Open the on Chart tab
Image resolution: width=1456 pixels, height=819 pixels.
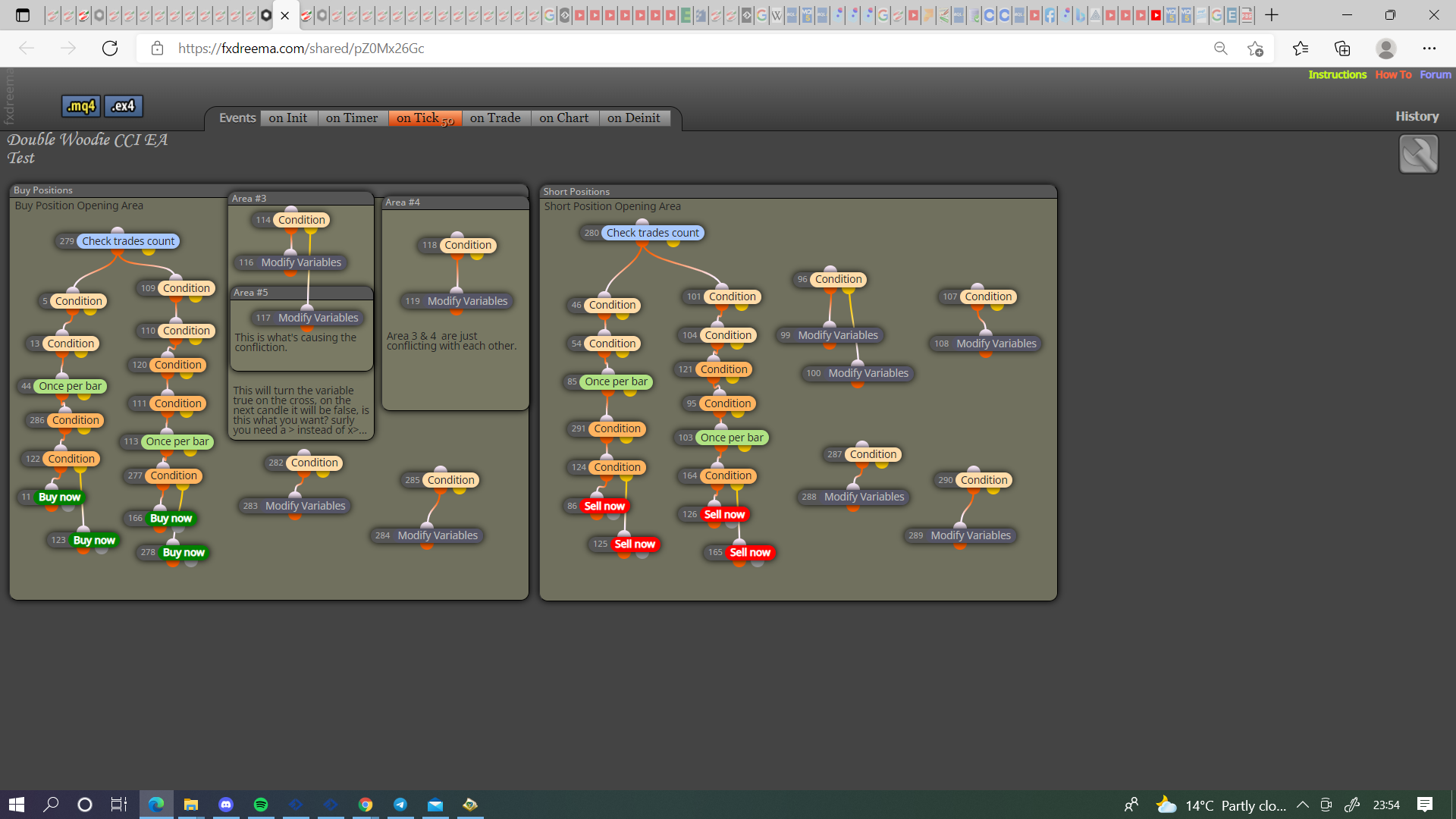point(564,118)
